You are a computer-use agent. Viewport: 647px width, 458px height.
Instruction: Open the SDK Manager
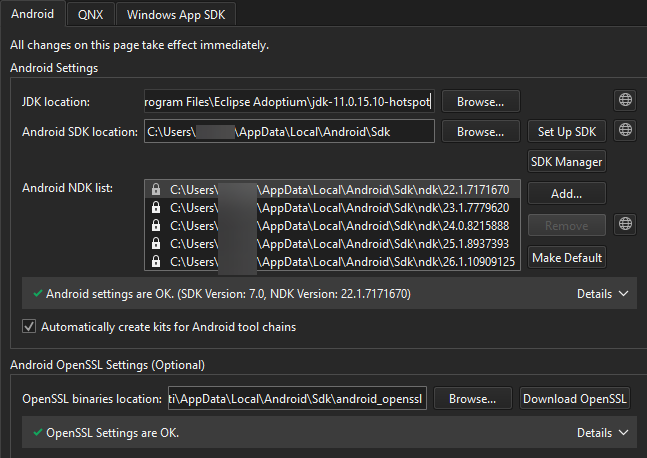pos(566,162)
